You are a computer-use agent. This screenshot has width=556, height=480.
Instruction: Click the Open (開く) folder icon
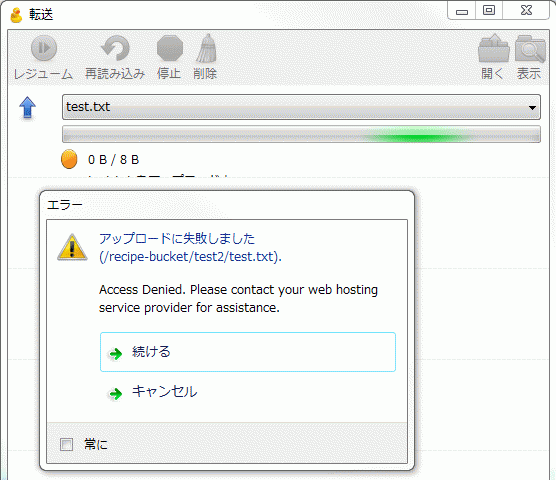pos(493,48)
